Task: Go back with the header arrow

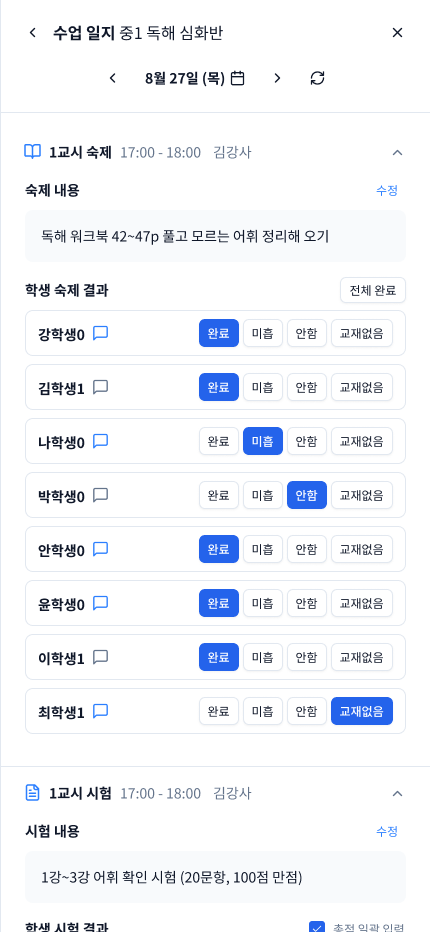Action: (x=33, y=32)
